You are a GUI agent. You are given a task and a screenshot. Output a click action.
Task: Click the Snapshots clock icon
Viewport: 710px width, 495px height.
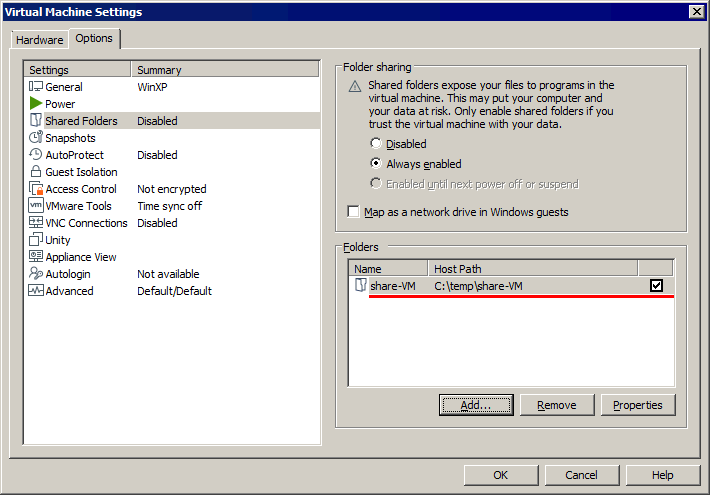[x=36, y=137]
